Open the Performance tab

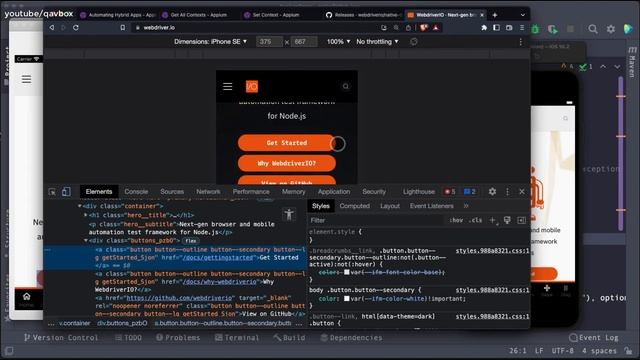(x=251, y=191)
